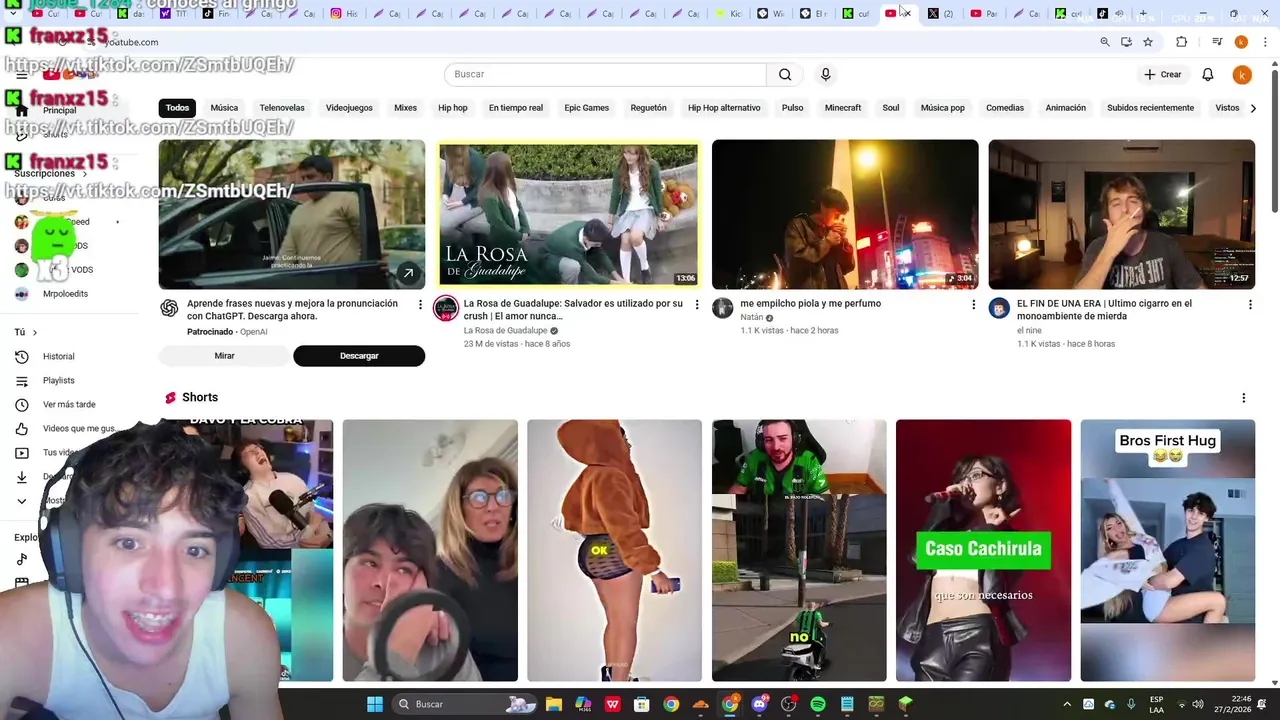Image resolution: width=1280 pixels, height=720 pixels.
Task: Select the Todos filter chip
Action: pyautogui.click(x=177, y=108)
